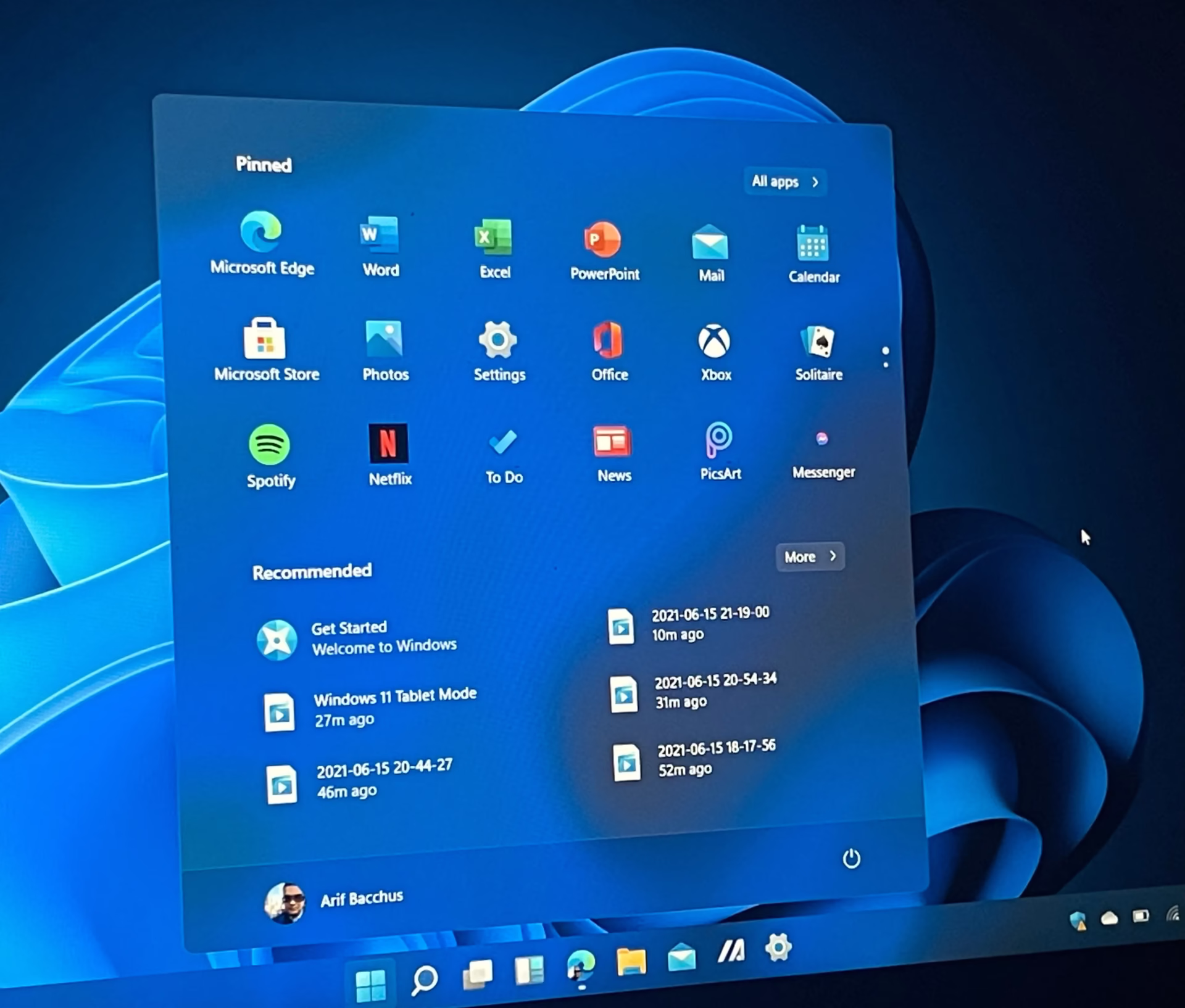Expand the All apps list
The image size is (1185, 1008).
[x=784, y=181]
